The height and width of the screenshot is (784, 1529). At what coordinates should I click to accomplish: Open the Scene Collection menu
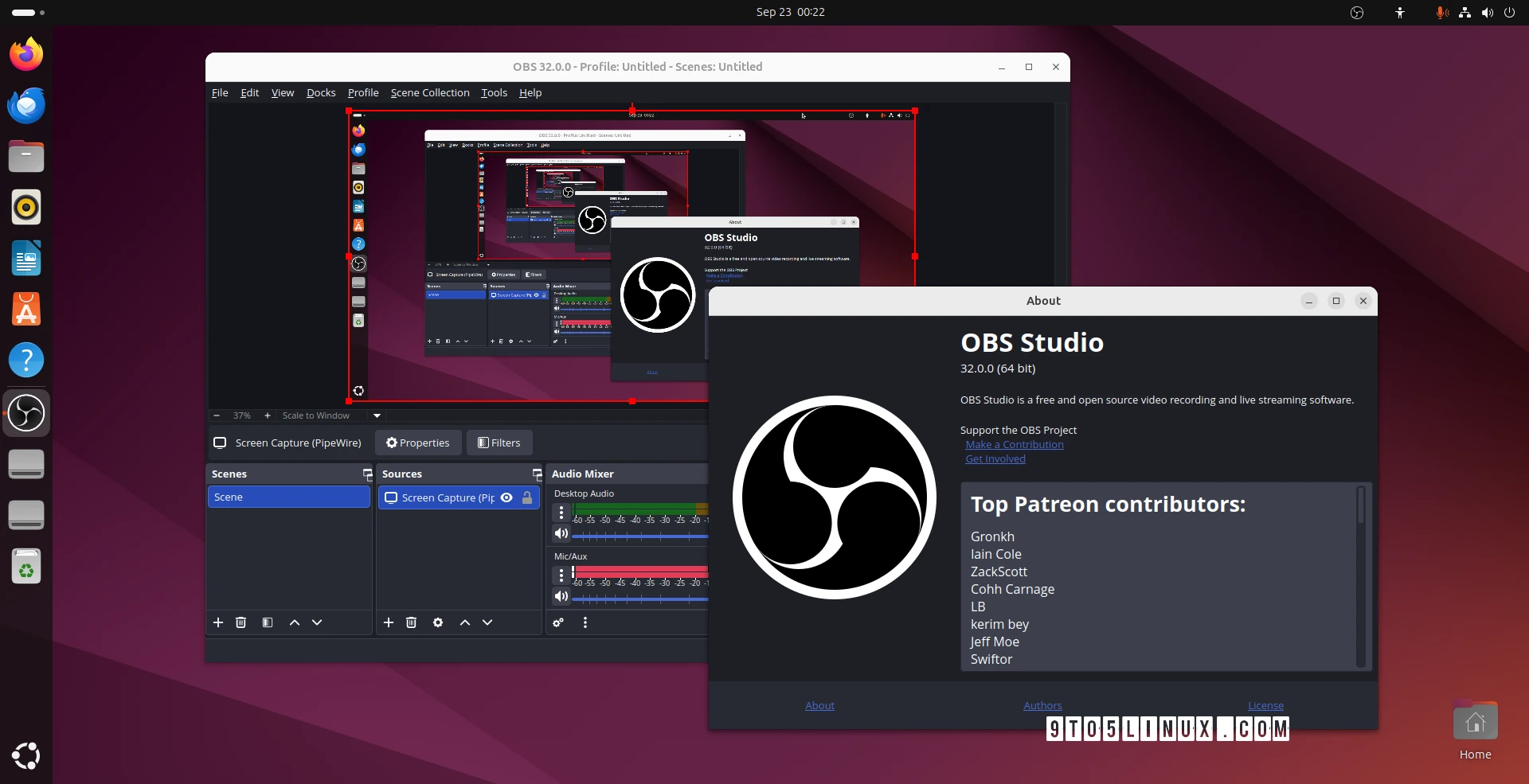430,92
